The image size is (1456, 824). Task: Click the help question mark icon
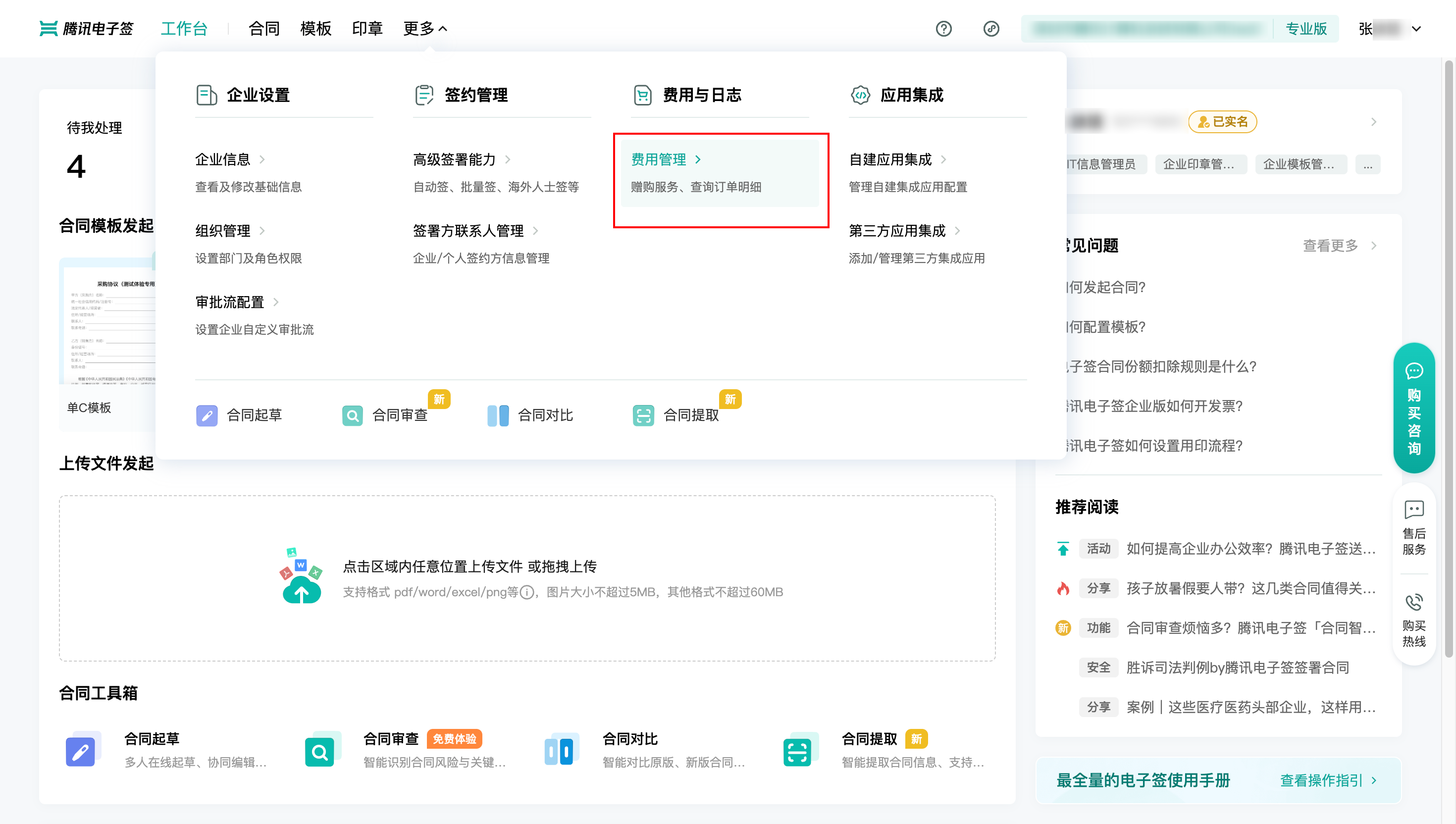(x=943, y=28)
